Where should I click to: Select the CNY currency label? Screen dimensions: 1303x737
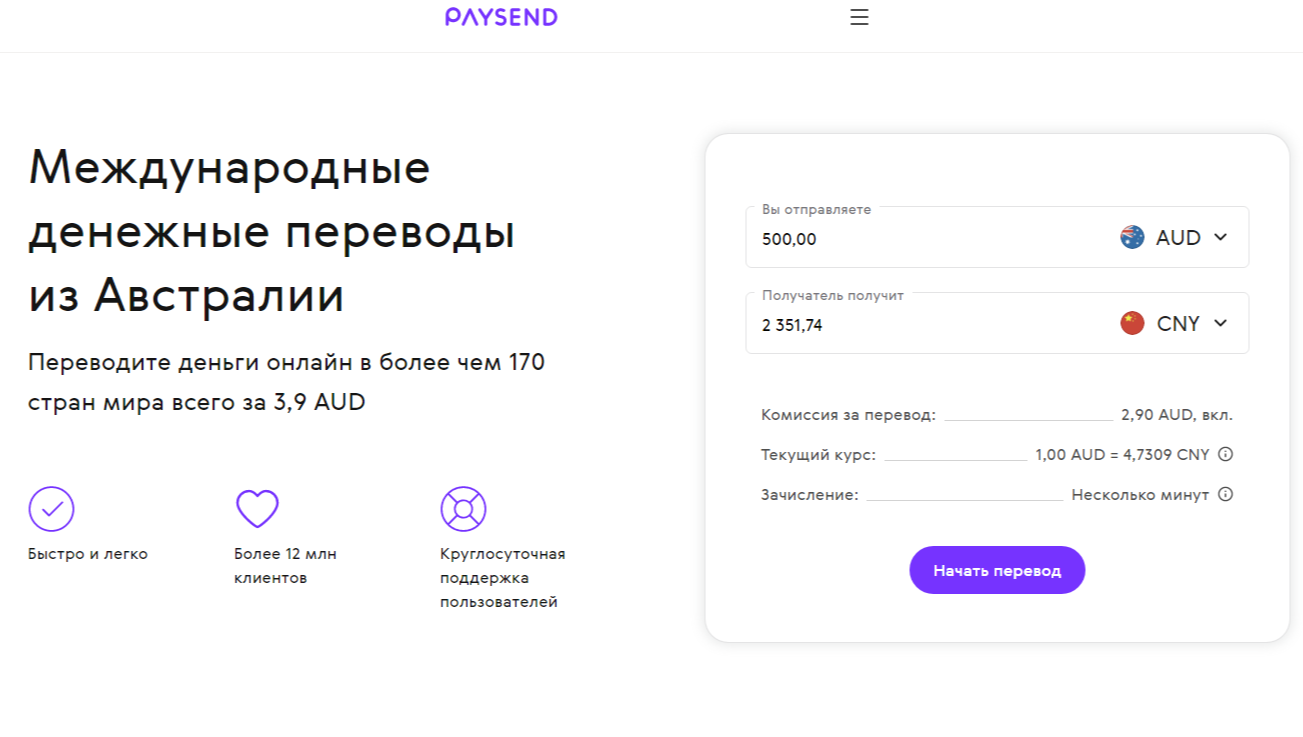(x=1178, y=324)
